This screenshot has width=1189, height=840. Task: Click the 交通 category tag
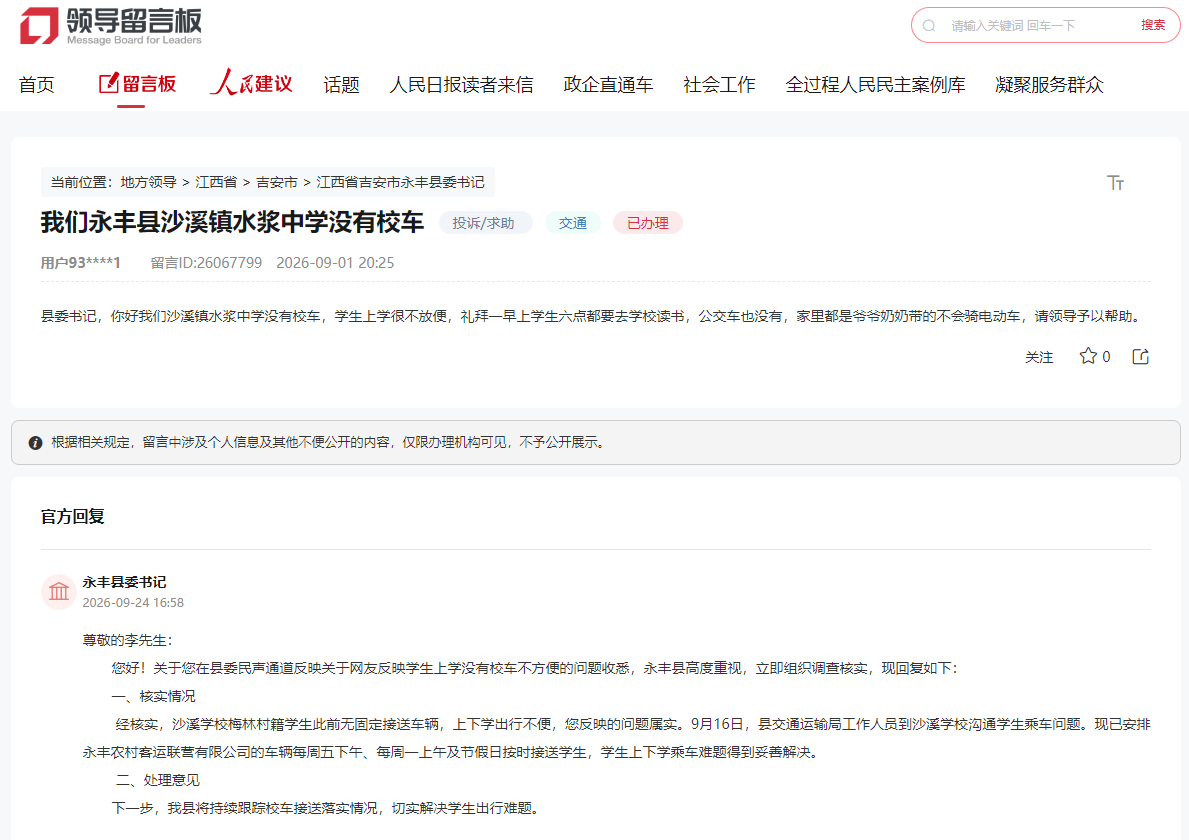coord(573,223)
